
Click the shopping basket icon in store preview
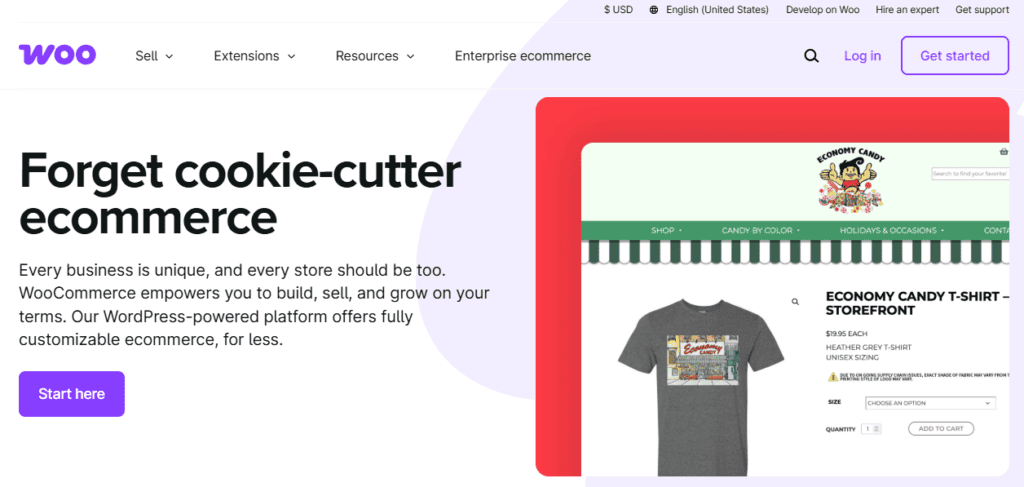tap(1004, 151)
